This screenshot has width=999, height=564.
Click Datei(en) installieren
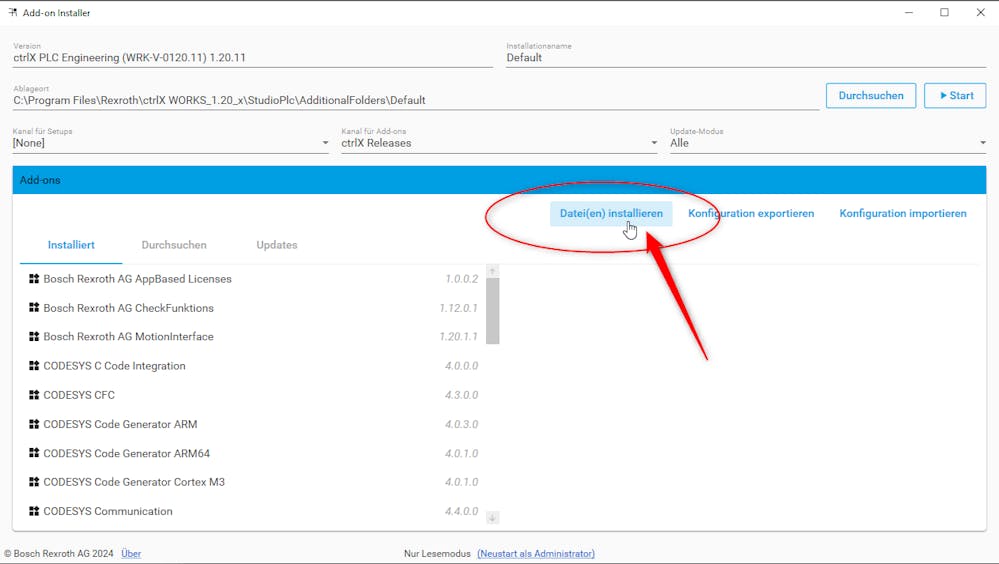click(611, 213)
